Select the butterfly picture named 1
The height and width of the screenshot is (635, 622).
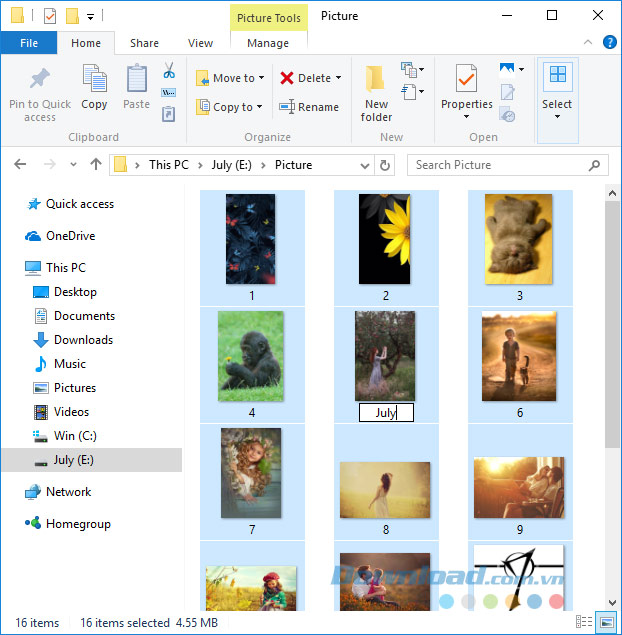point(251,239)
